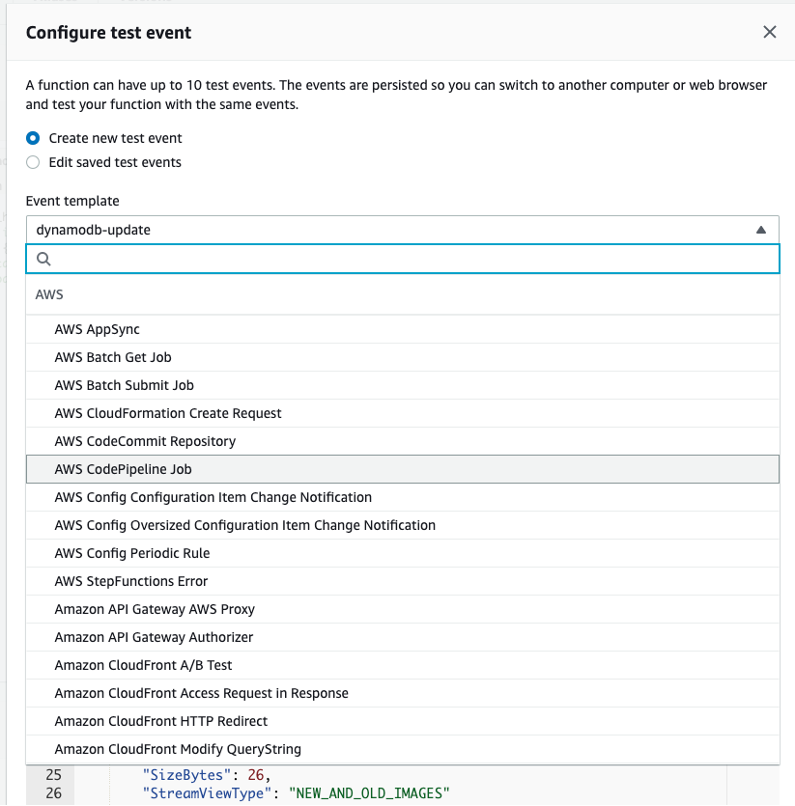Pick Amazon CloudFront HTTP Redirect
This screenshot has width=795, height=806.
coord(161,721)
